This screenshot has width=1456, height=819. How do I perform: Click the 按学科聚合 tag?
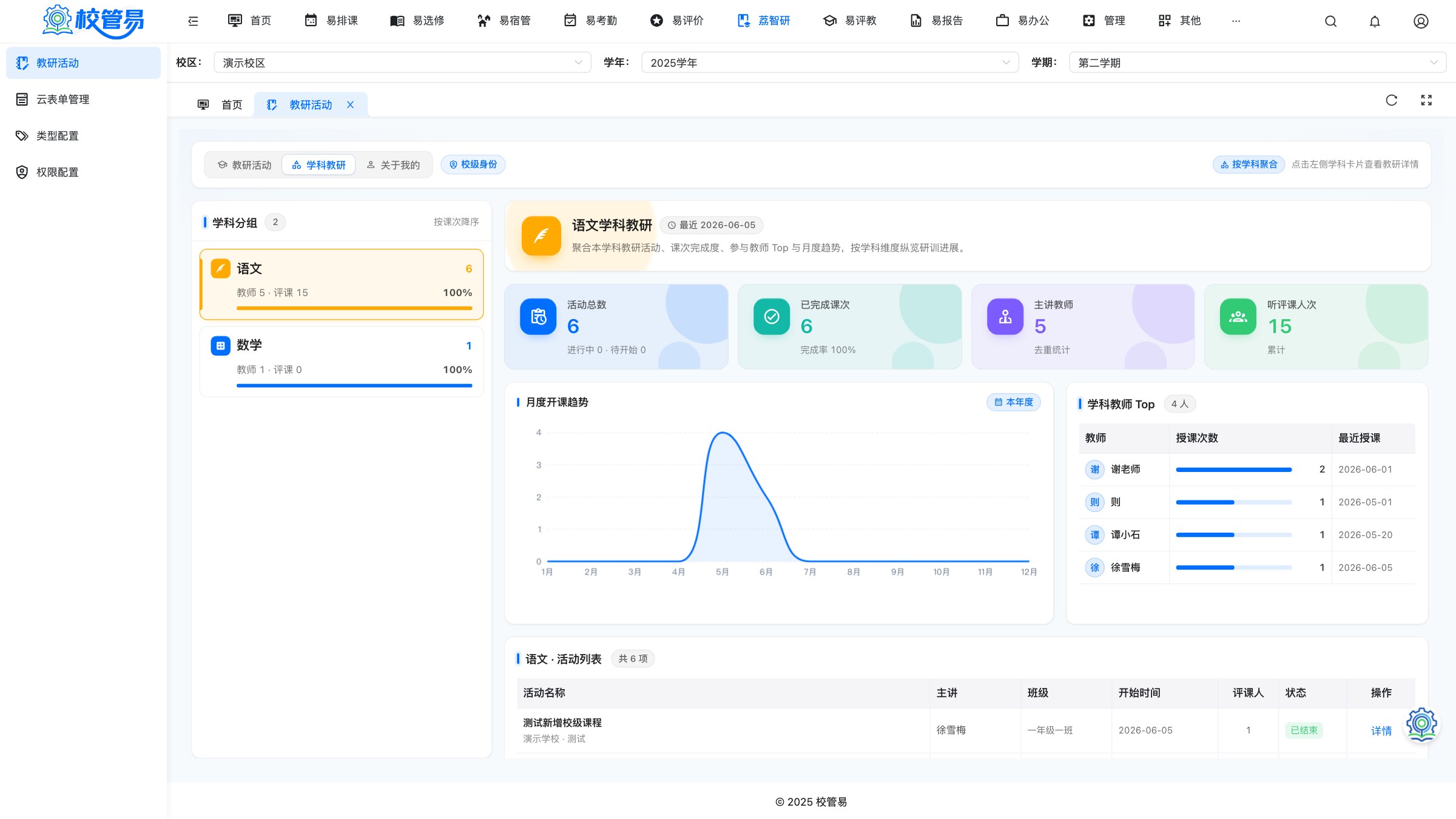[1249, 164]
